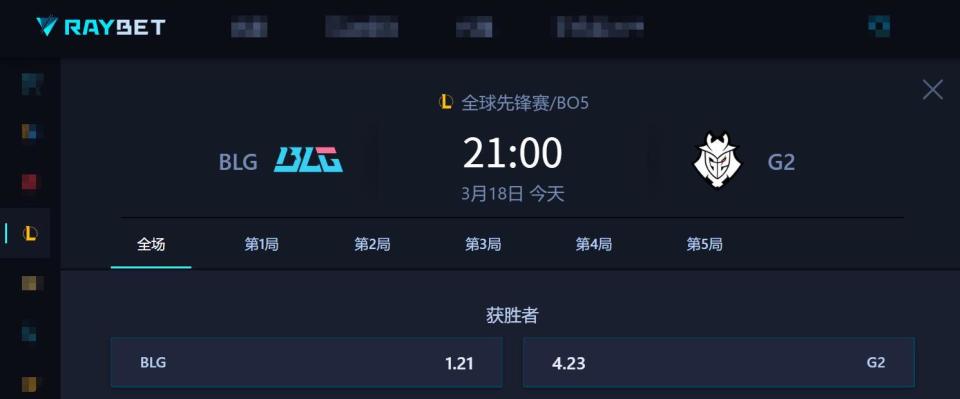Click the BLG team logo
The width and height of the screenshot is (960, 399).
308,160
